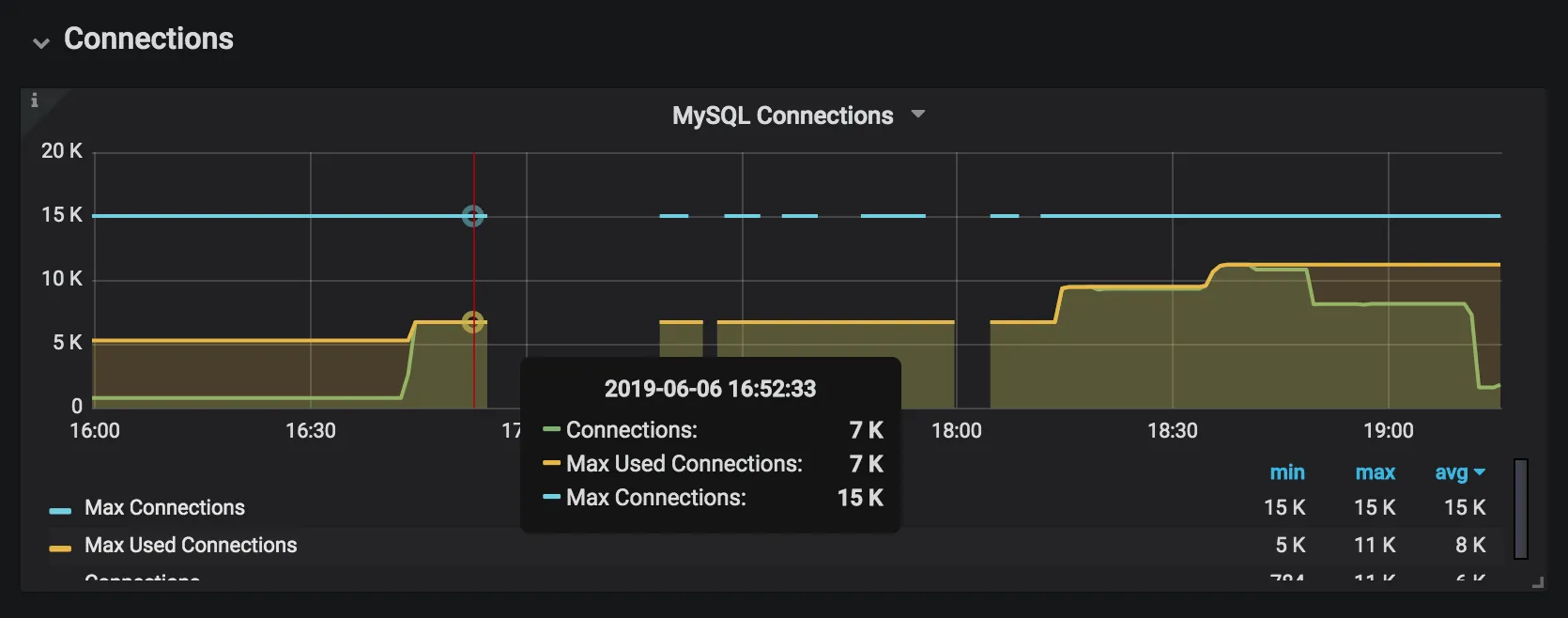Click the tooltip timestamp 2019-06-06 16:52:33
1568x618 pixels.
[710, 389]
